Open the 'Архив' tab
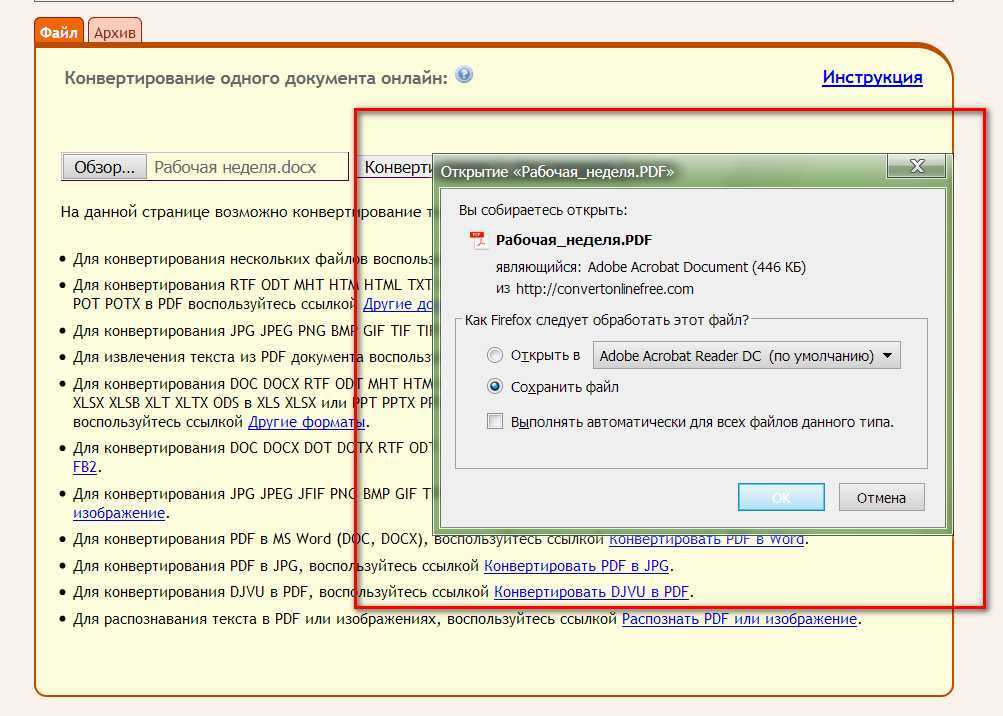 pyautogui.click(x=115, y=32)
